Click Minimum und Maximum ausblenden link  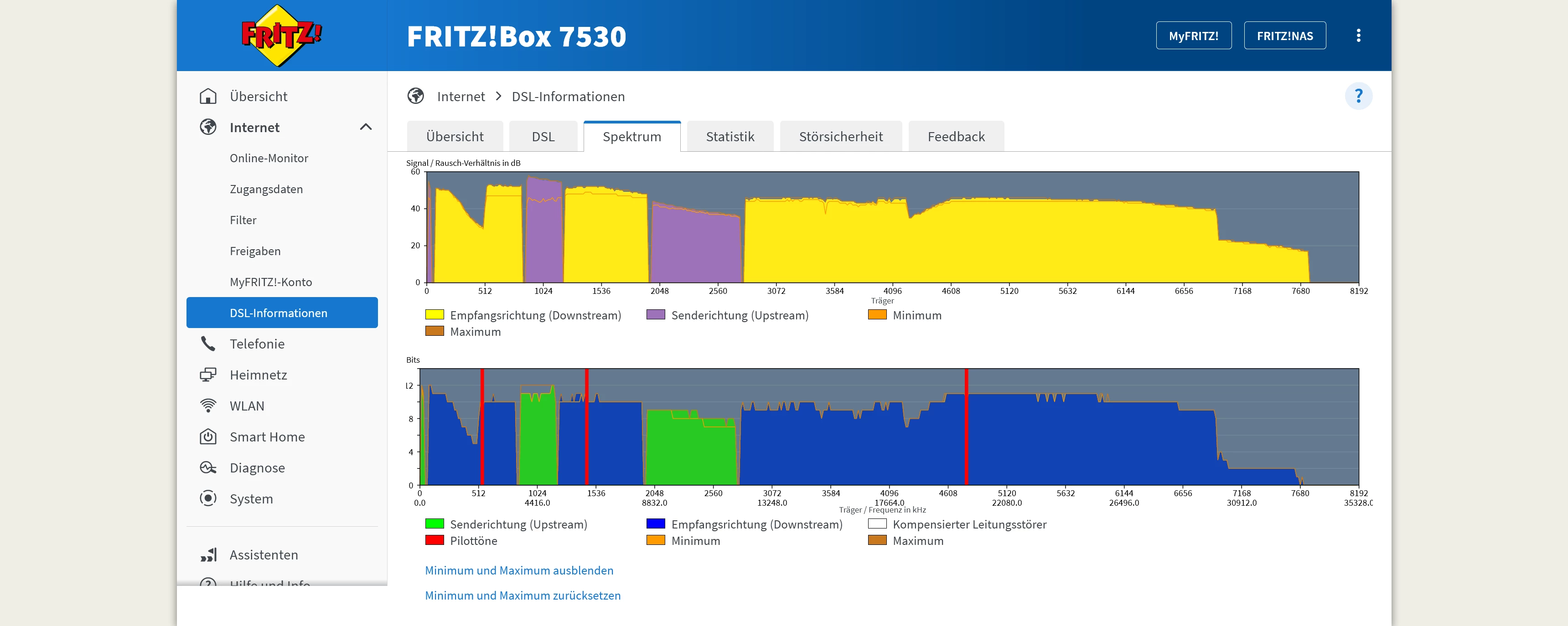click(x=518, y=570)
